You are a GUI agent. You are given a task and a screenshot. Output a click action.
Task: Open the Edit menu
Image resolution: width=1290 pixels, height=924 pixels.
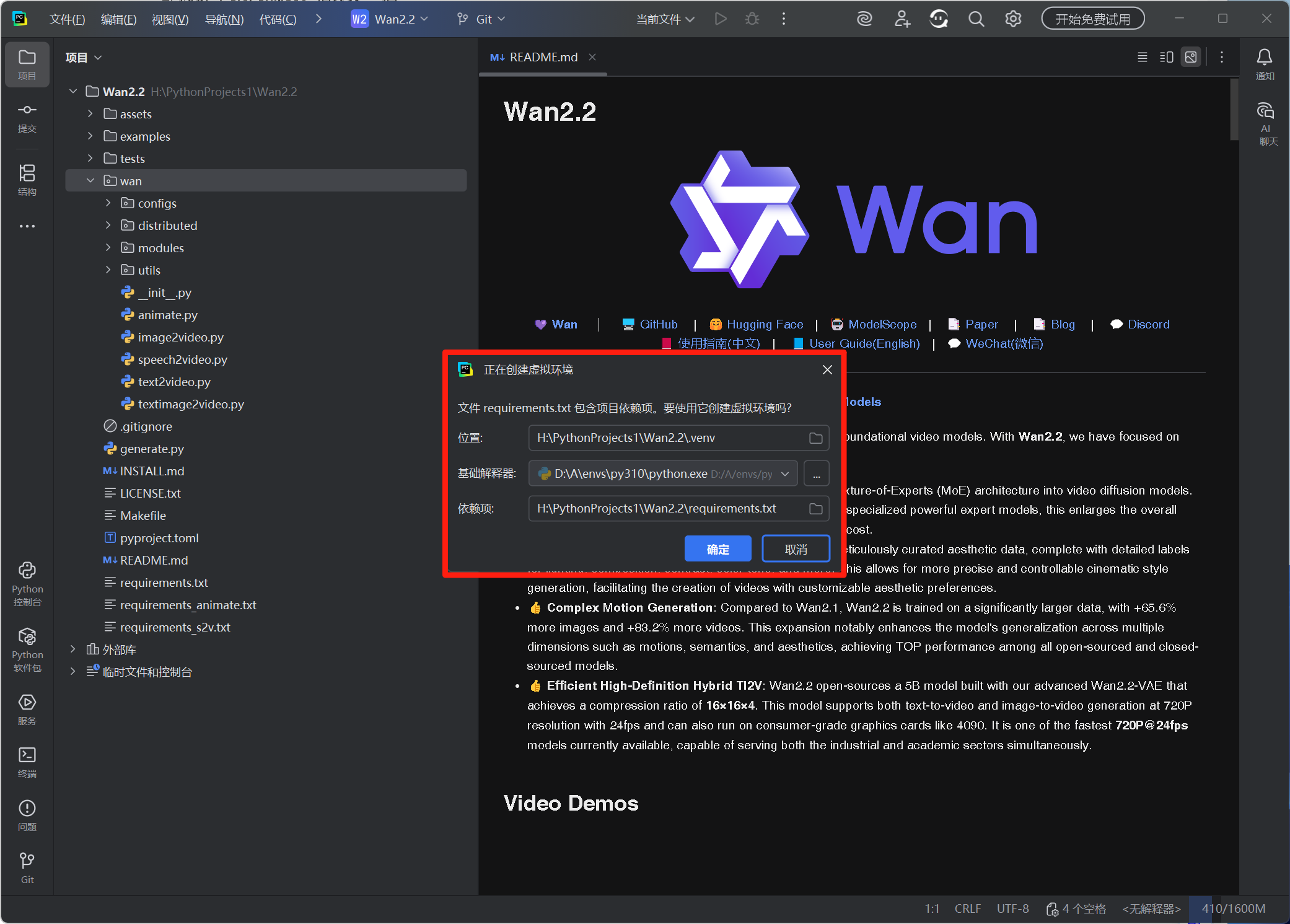118,19
